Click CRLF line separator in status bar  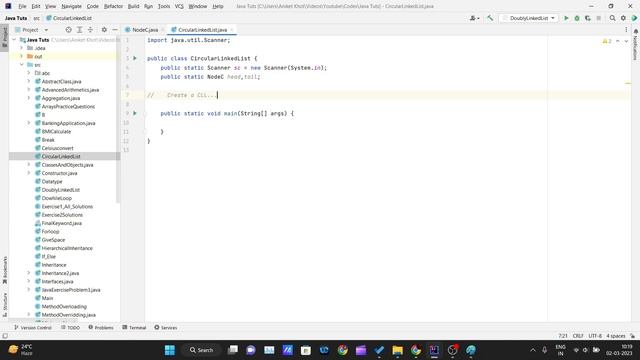tap(578, 336)
